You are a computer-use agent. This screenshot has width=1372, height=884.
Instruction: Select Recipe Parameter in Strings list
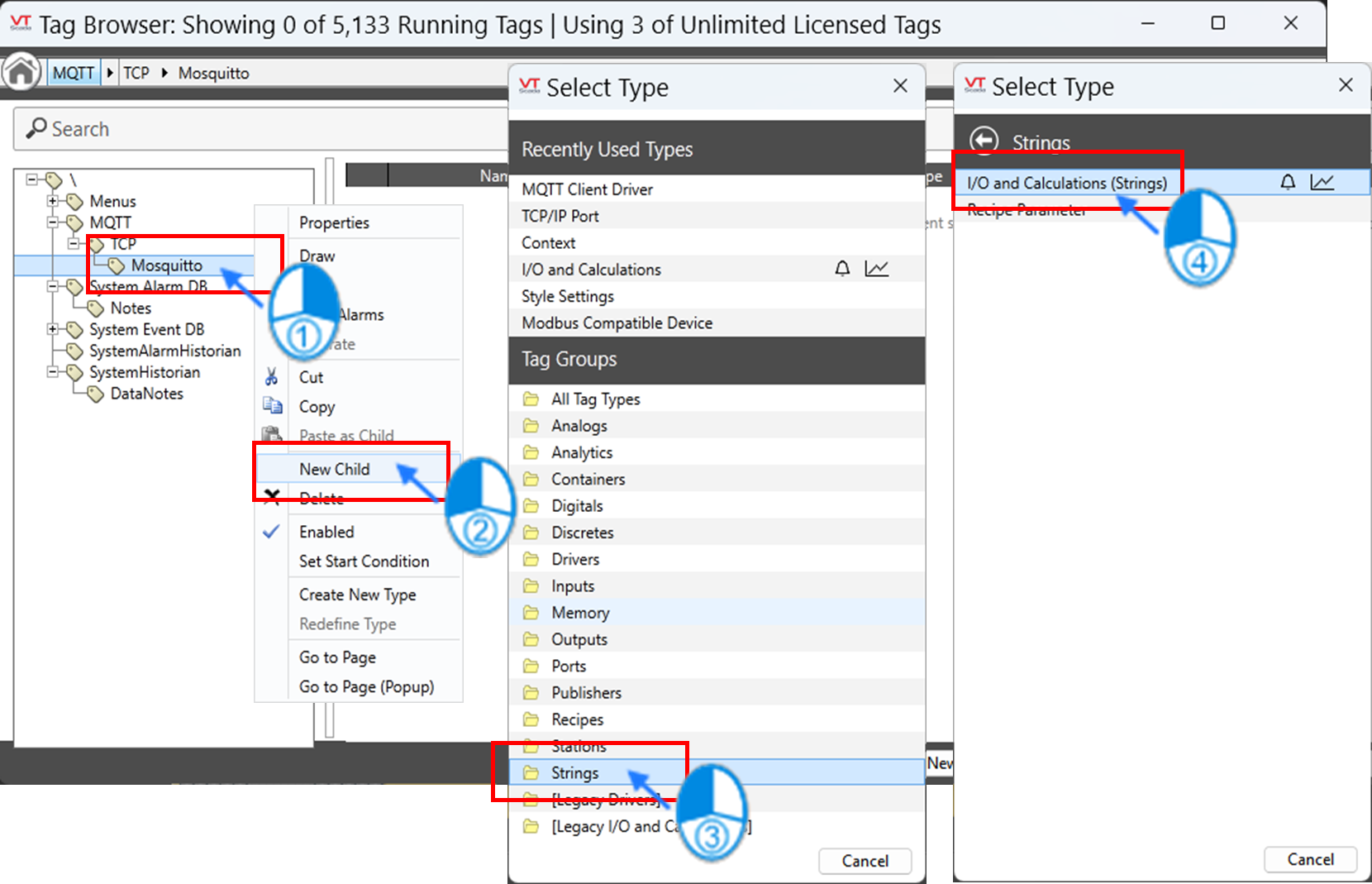click(x=1162, y=209)
